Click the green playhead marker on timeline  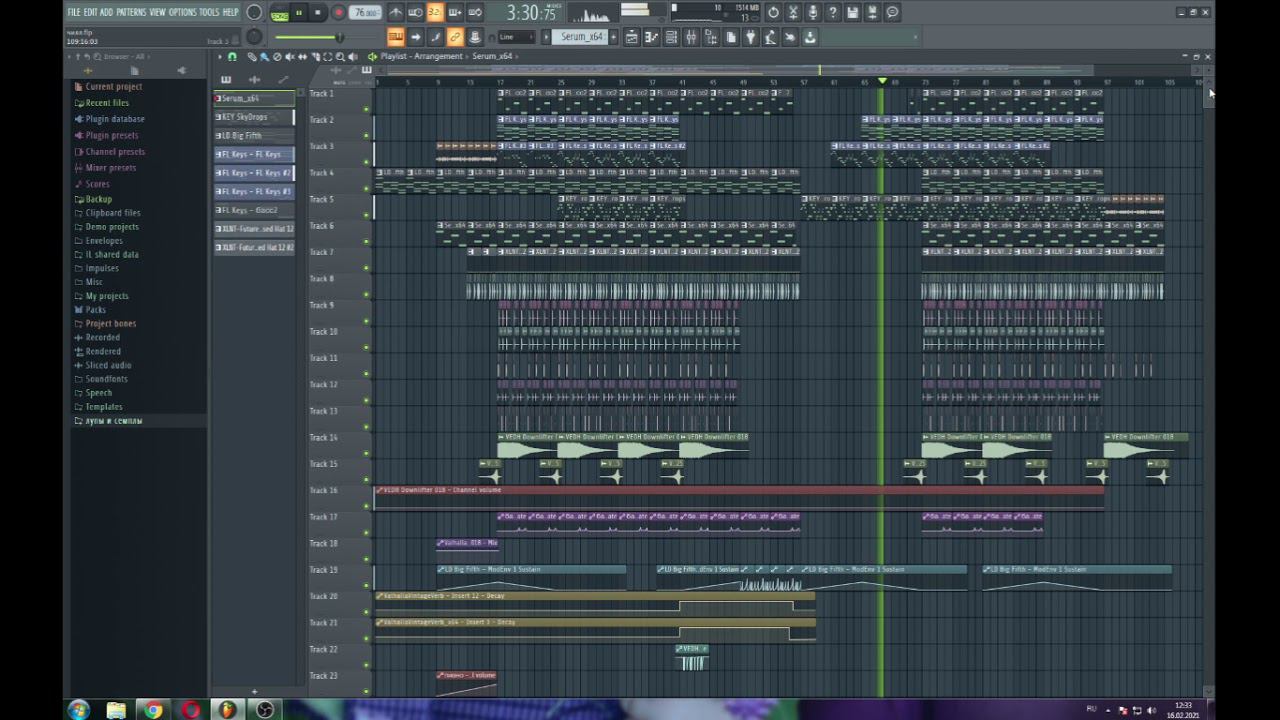(882, 81)
